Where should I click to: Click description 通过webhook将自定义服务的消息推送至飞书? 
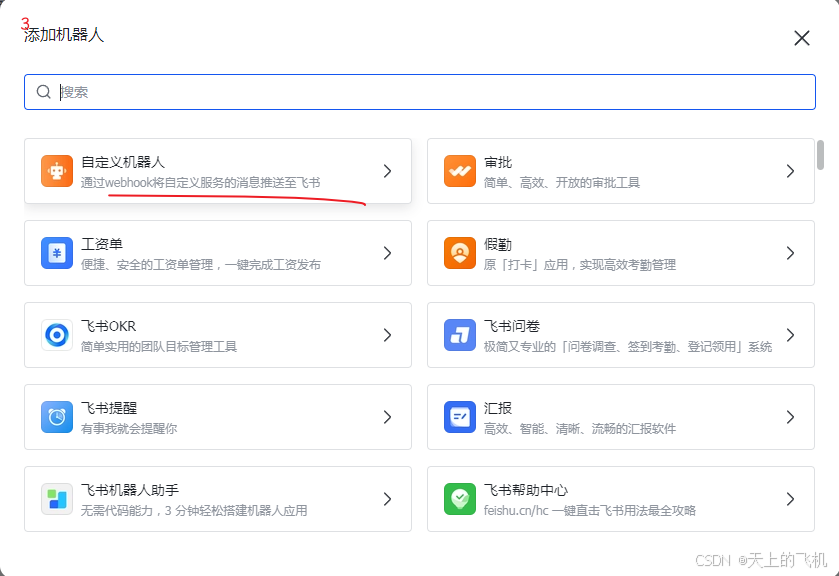pyautogui.click(x=200, y=183)
